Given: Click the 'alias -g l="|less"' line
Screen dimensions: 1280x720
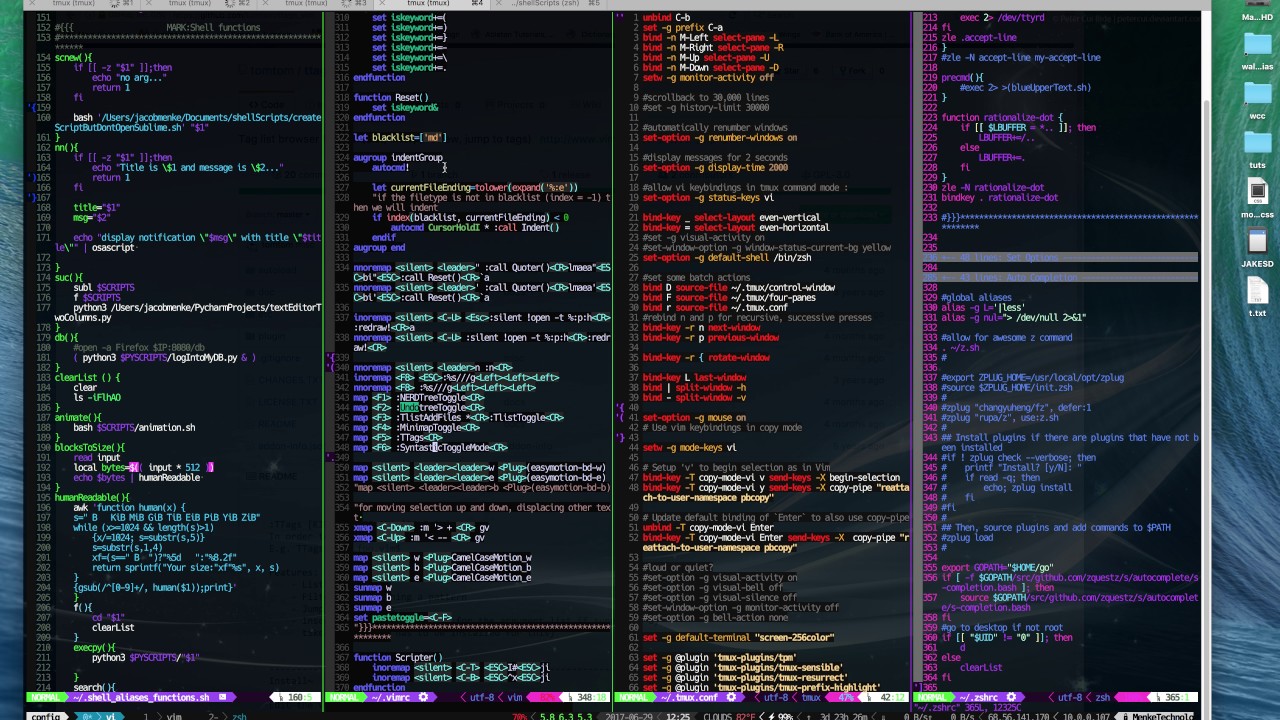Looking at the screenshot, I should pyautogui.click(x=984, y=308).
